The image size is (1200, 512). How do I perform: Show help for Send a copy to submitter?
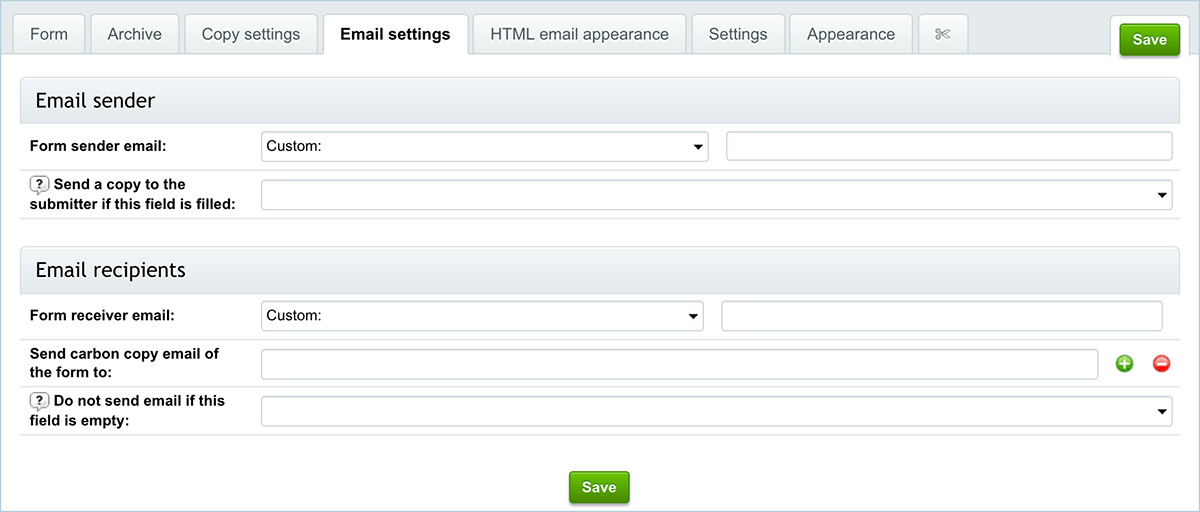pos(39,184)
